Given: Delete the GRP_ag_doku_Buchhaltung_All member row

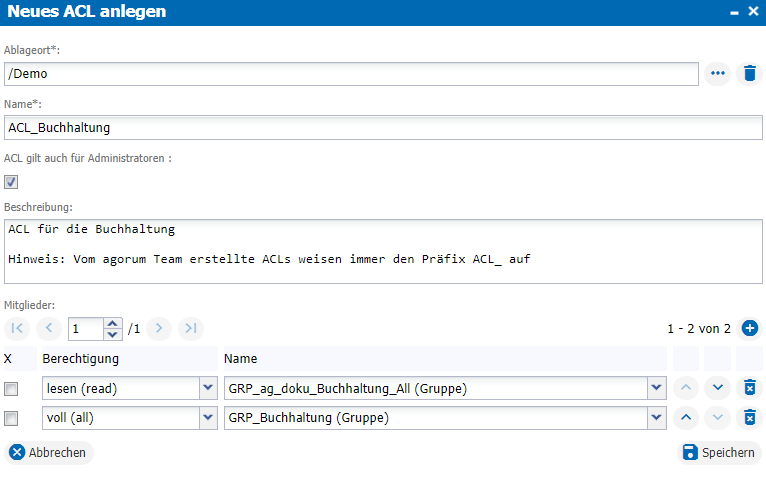Looking at the screenshot, I should 749,388.
